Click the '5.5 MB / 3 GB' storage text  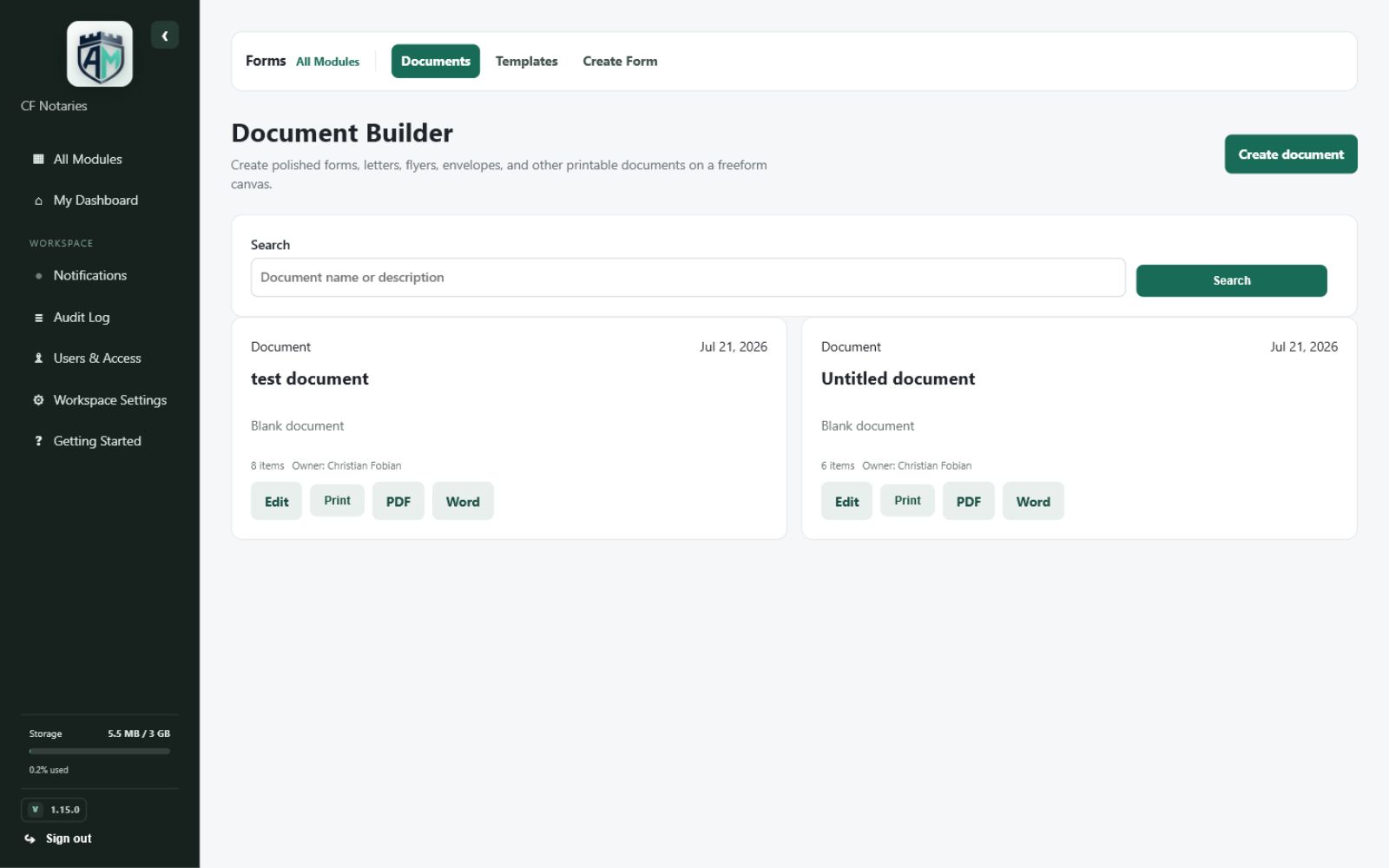[139, 733]
